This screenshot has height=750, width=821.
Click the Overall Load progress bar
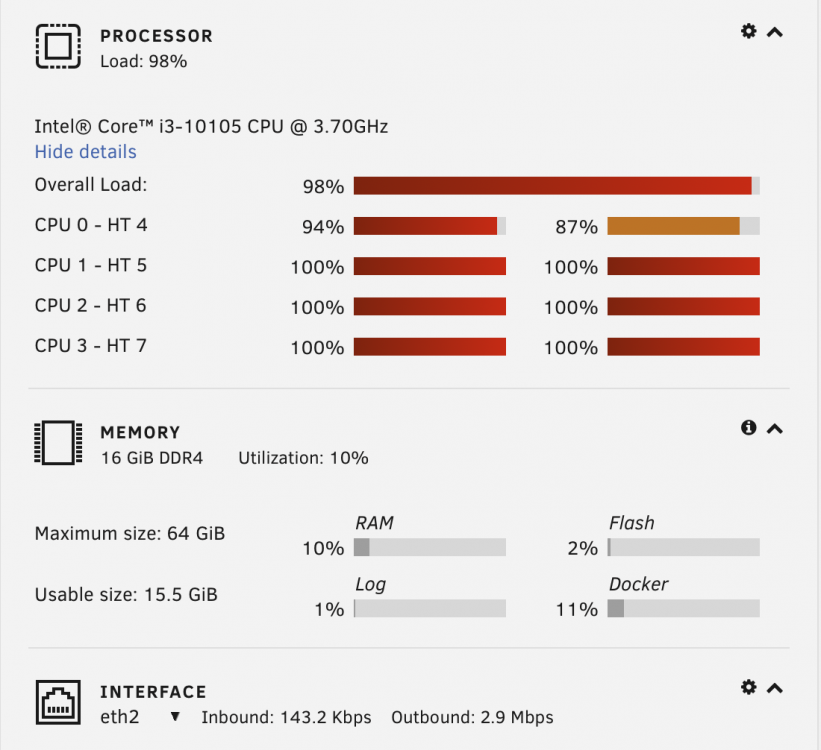(x=557, y=186)
